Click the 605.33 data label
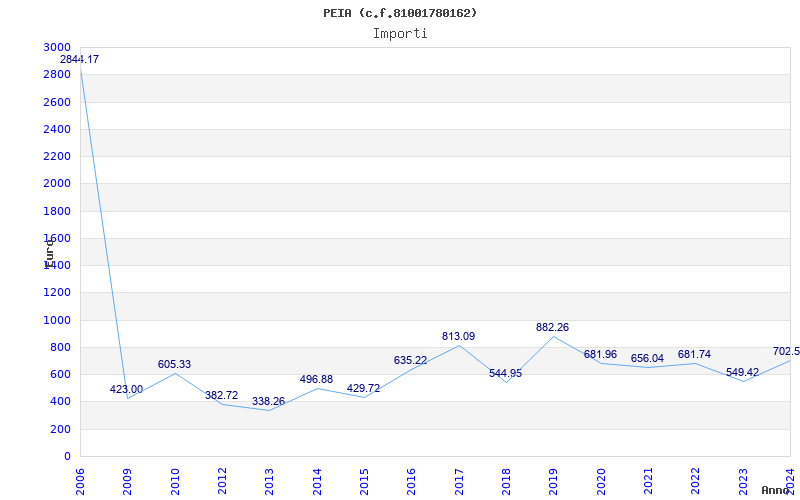Viewport: 800px width, 500px height. click(x=174, y=364)
